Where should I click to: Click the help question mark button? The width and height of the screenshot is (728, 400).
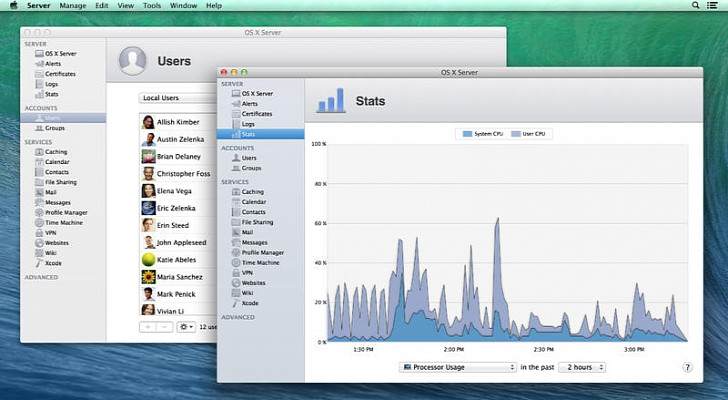688,367
